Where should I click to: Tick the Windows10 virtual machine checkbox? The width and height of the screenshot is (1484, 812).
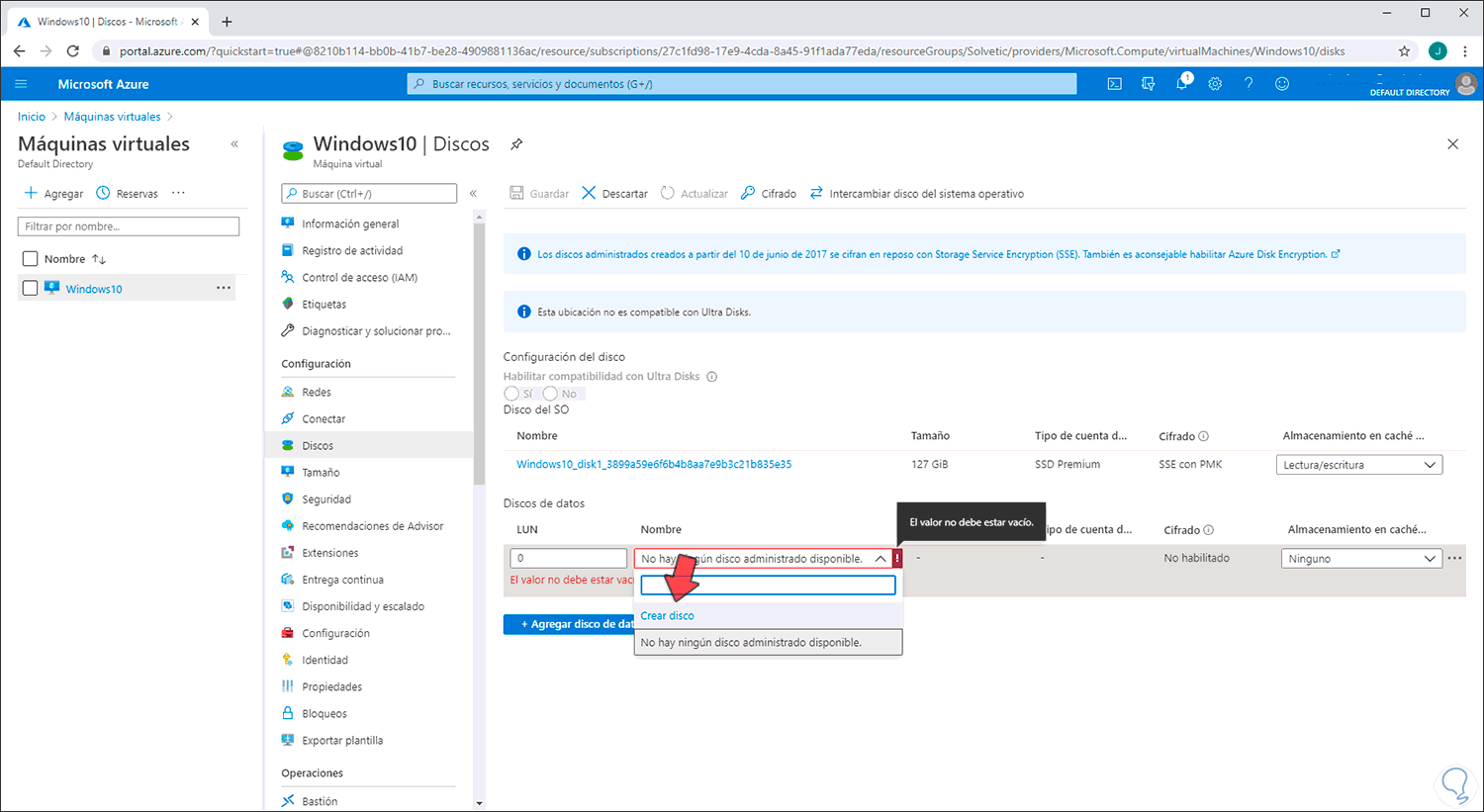(x=30, y=288)
